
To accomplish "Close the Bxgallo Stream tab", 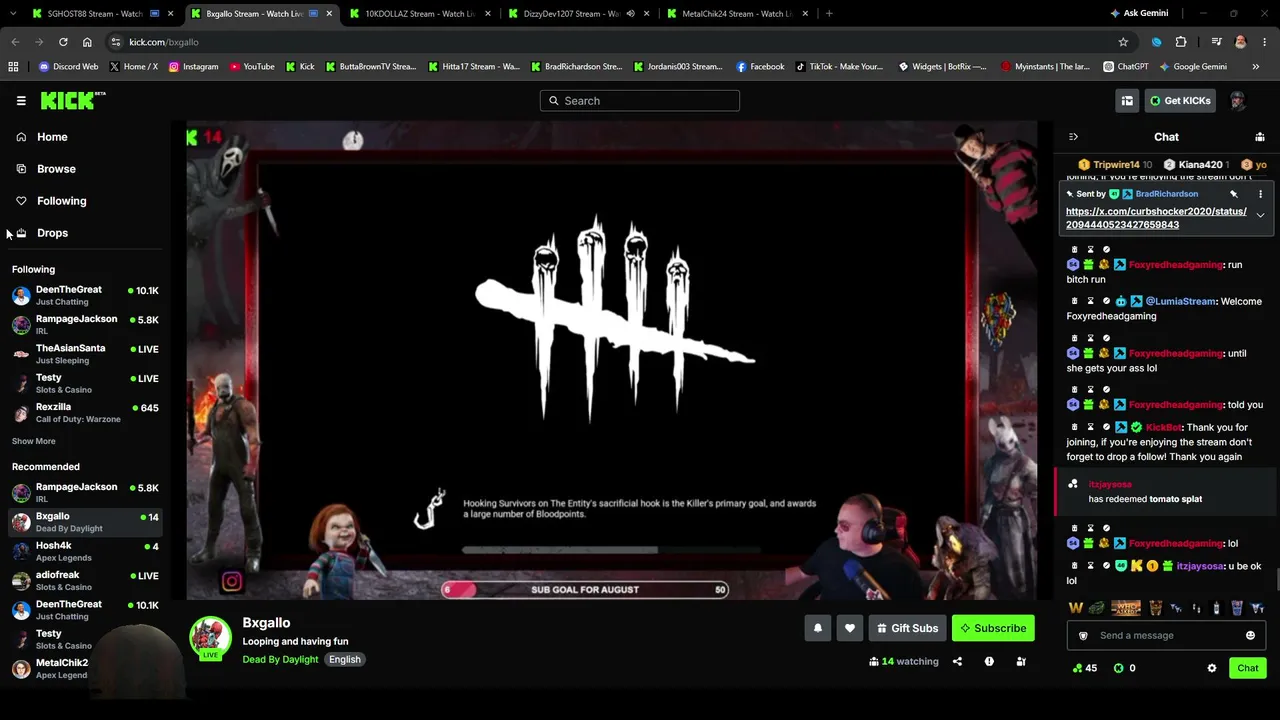I will point(329,14).
